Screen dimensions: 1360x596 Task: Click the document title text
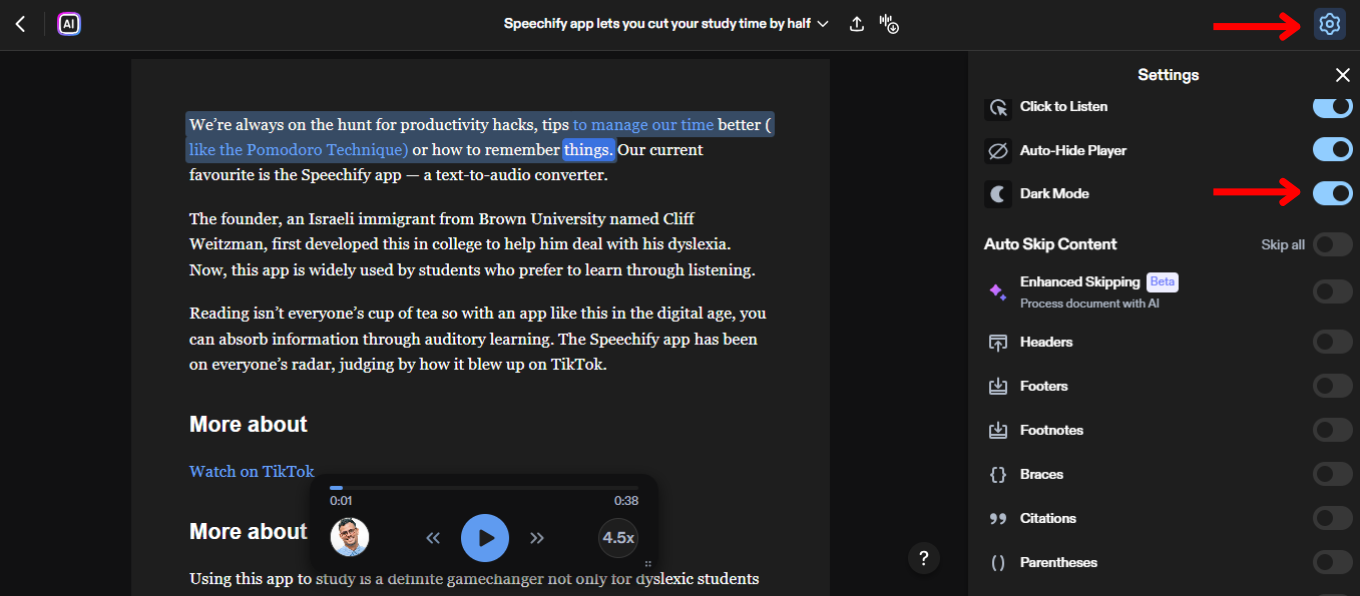[657, 23]
